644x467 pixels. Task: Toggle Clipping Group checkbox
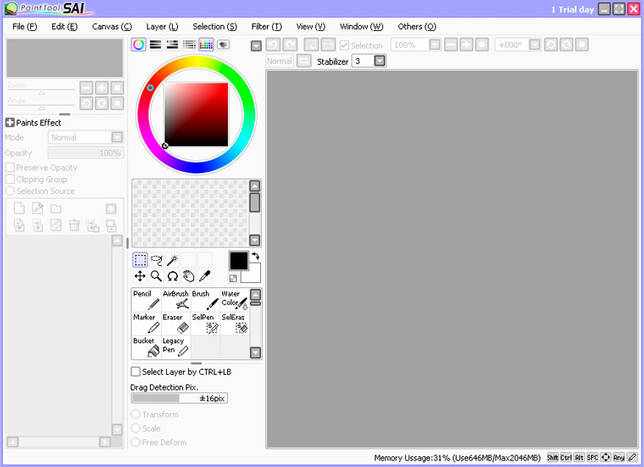[11, 179]
